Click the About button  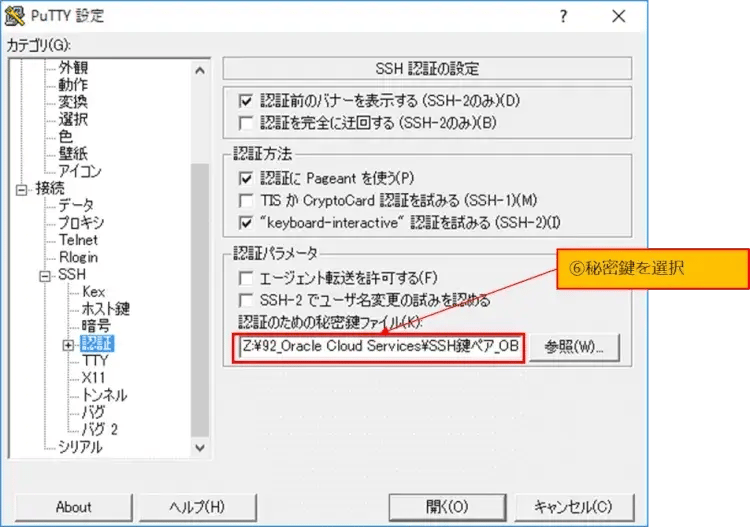tap(73, 507)
